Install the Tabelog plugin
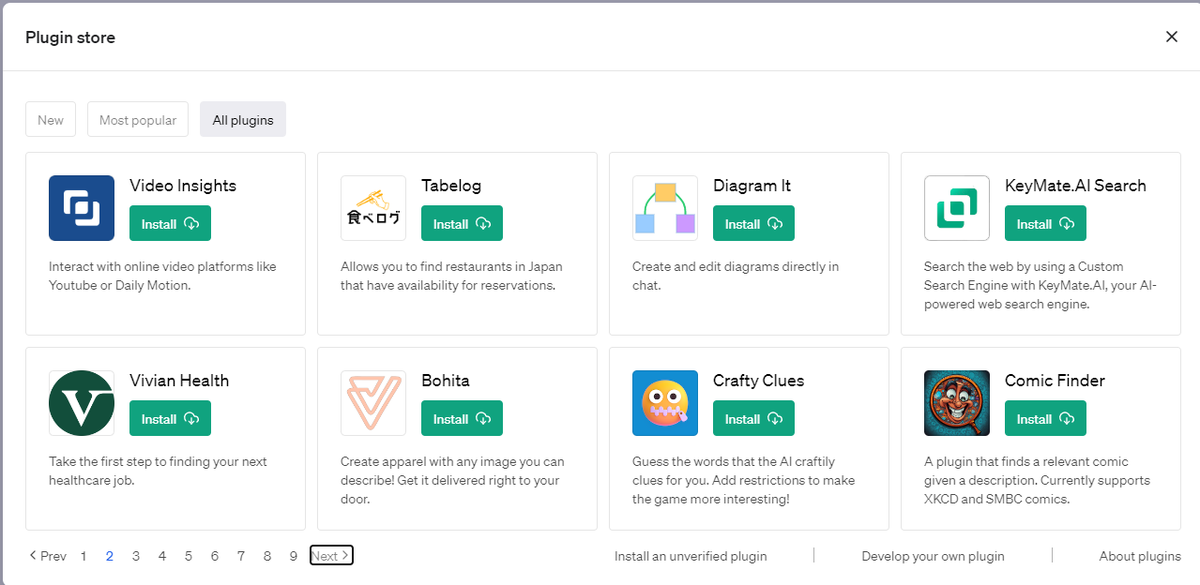1200x585 pixels. coord(462,224)
